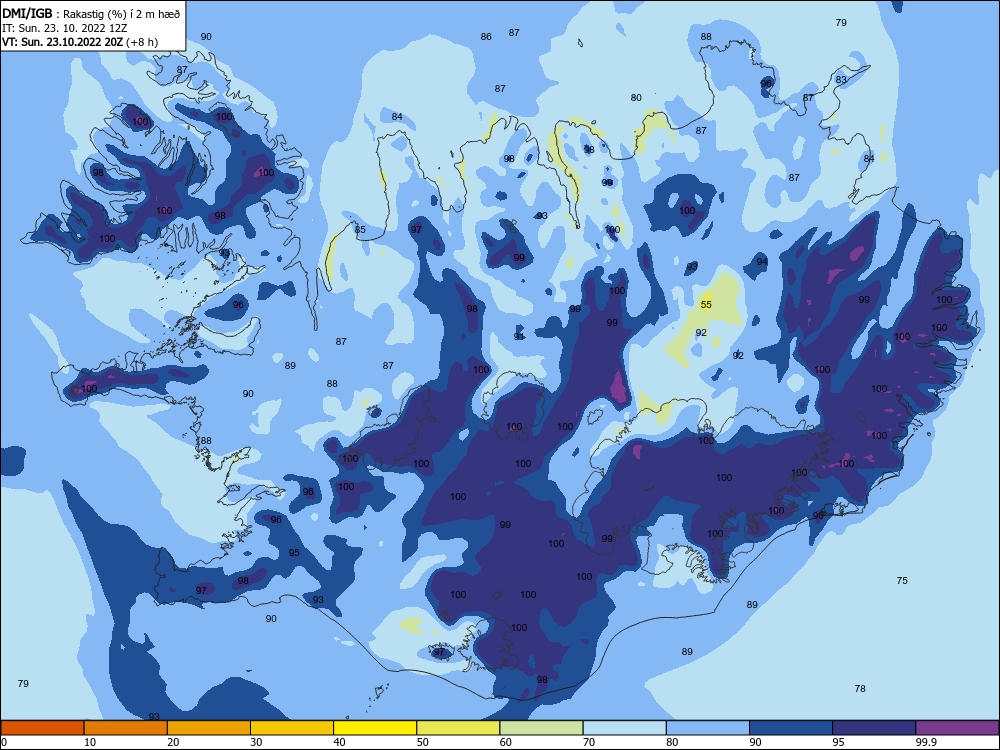
Task: Click the dark orange 0–10 legend swatch
Action: (42, 728)
